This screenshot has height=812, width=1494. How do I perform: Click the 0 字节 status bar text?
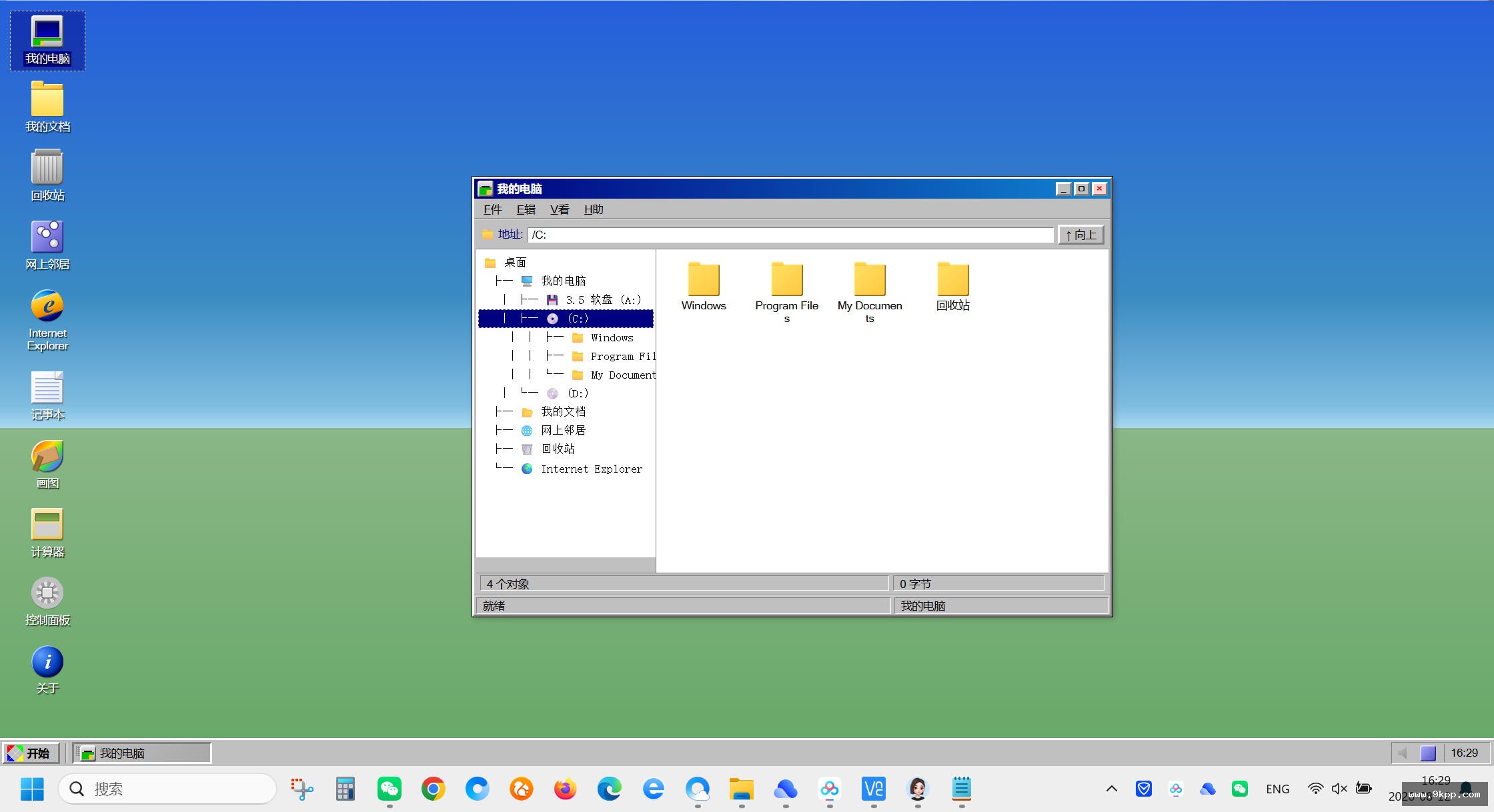pos(915,584)
